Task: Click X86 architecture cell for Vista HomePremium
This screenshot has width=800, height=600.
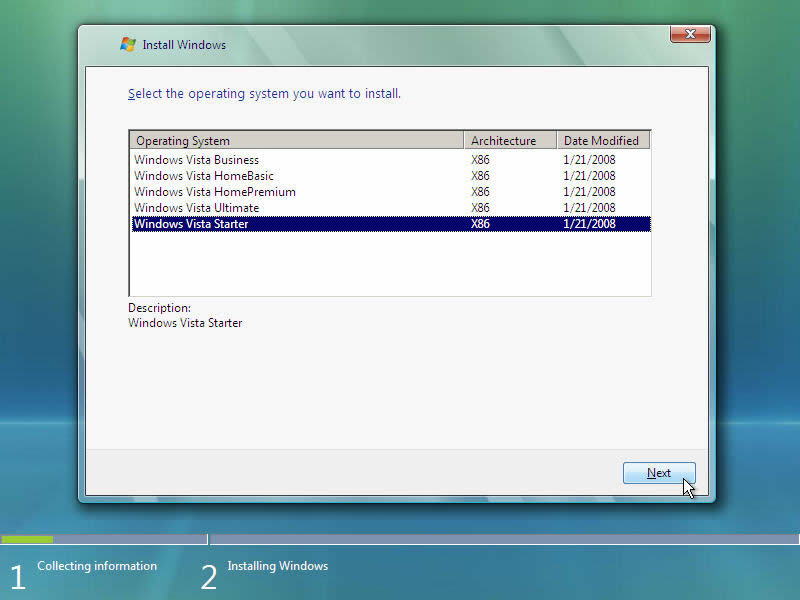Action: [480, 192]
